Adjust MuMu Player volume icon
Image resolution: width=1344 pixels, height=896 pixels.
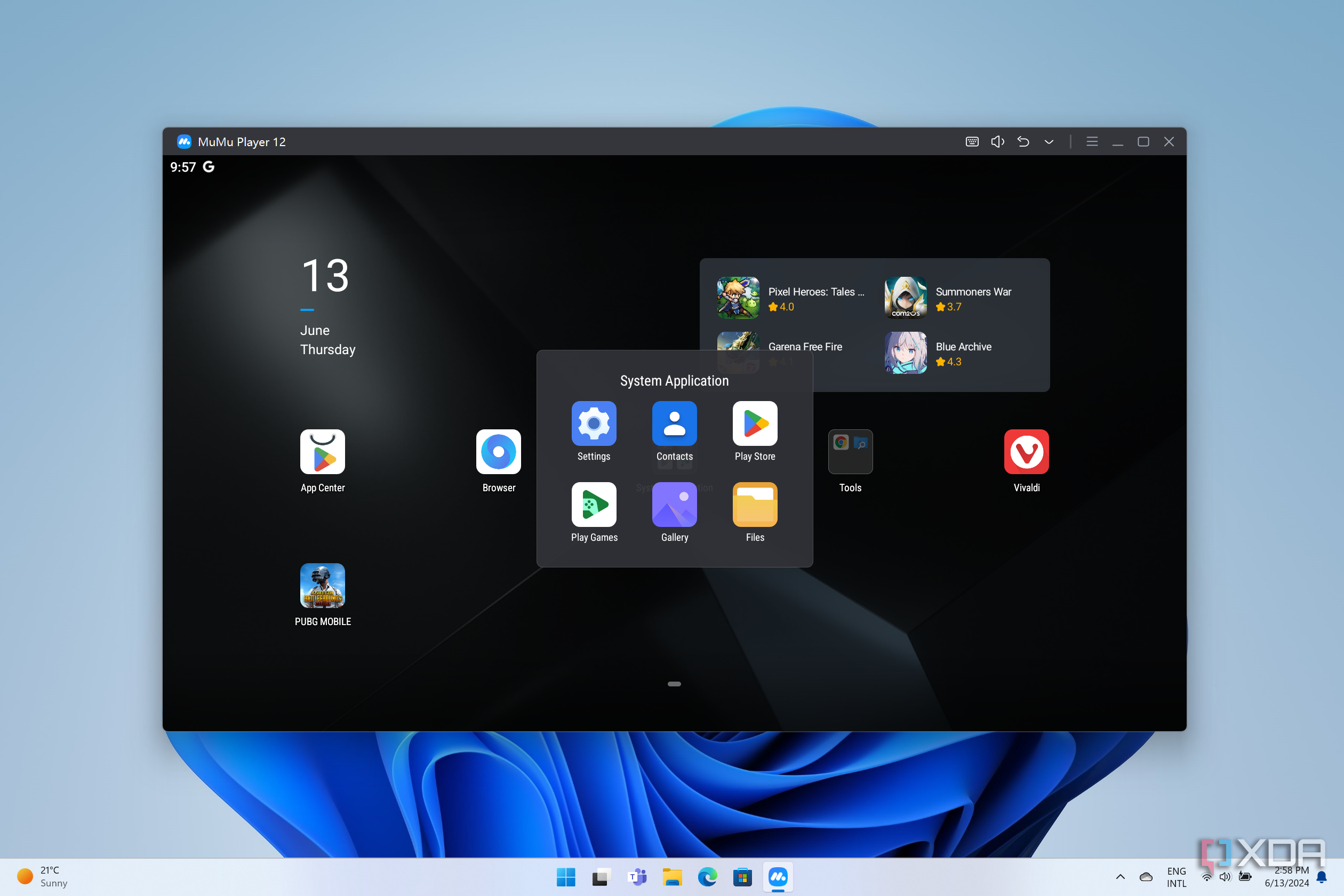click(x=997, y=142)
